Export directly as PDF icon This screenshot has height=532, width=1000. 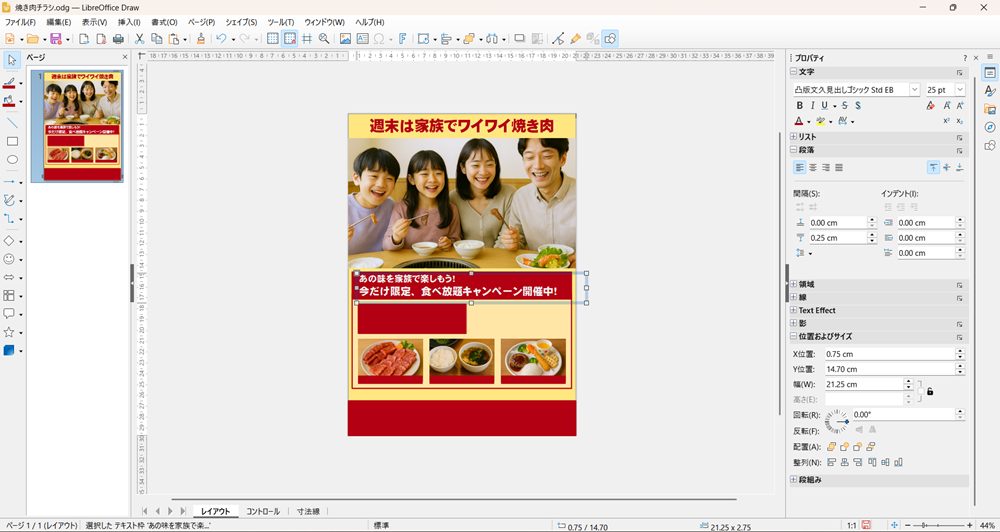(101, 39)
